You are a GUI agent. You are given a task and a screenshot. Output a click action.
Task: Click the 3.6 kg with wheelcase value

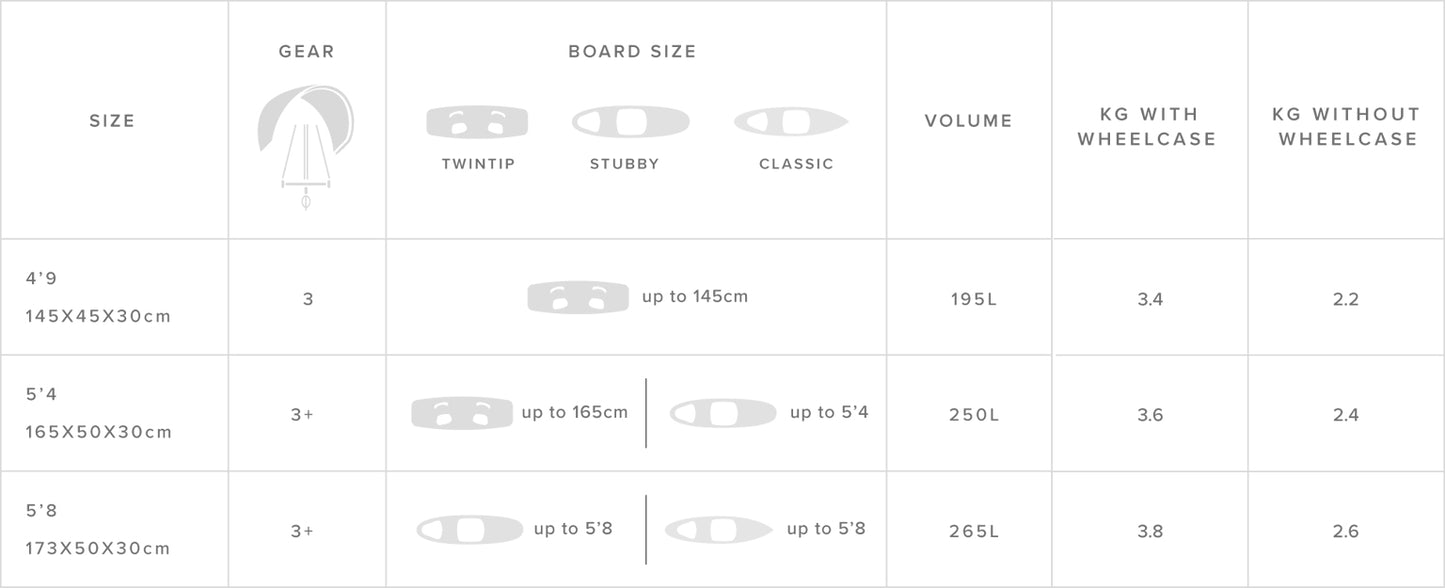[1150, 415]
